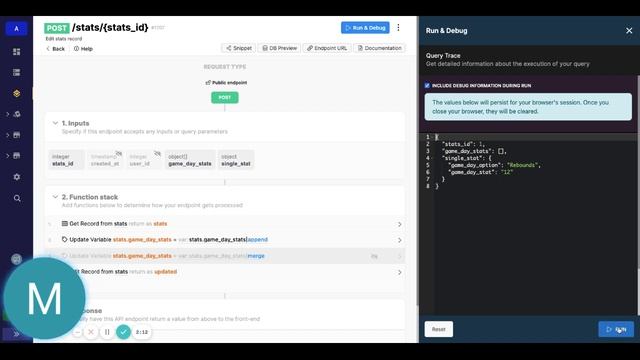Close the Run & Debug panel
The height and width of the screenshot is (360, 640).
629,31
